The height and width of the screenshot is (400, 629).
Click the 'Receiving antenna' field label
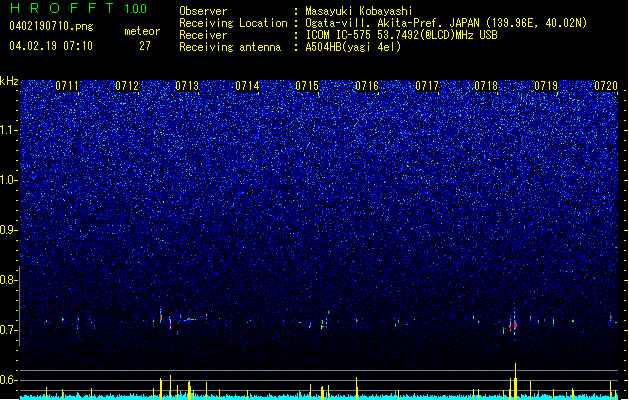pyautogui.click(x=230, y=47)
